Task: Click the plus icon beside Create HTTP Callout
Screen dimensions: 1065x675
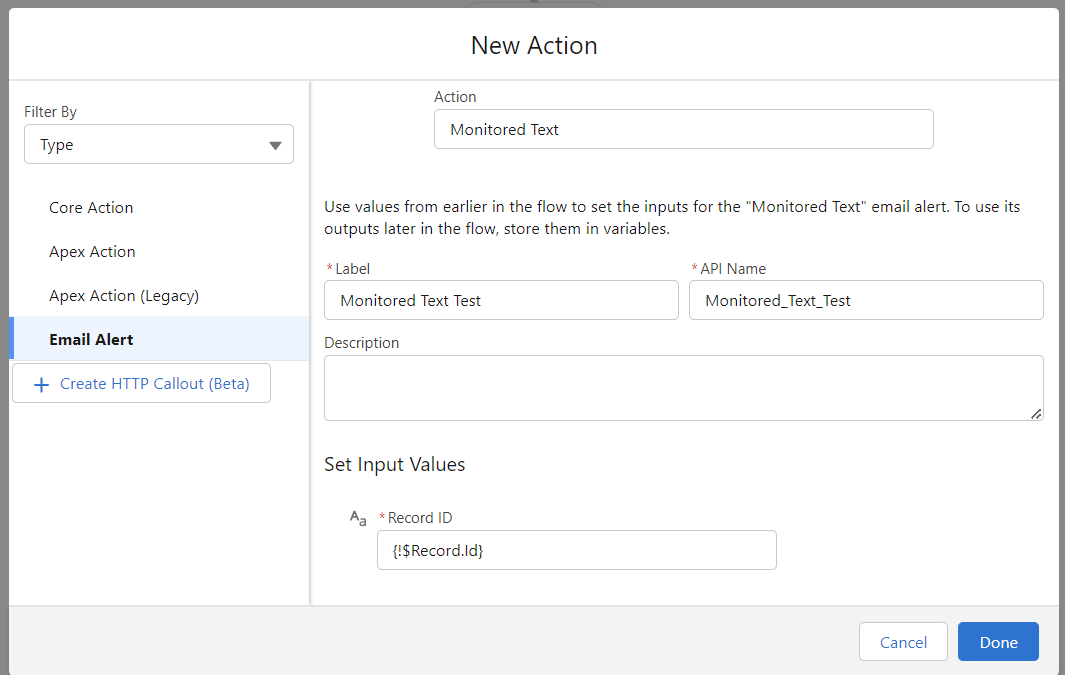Action: point(41,385)
